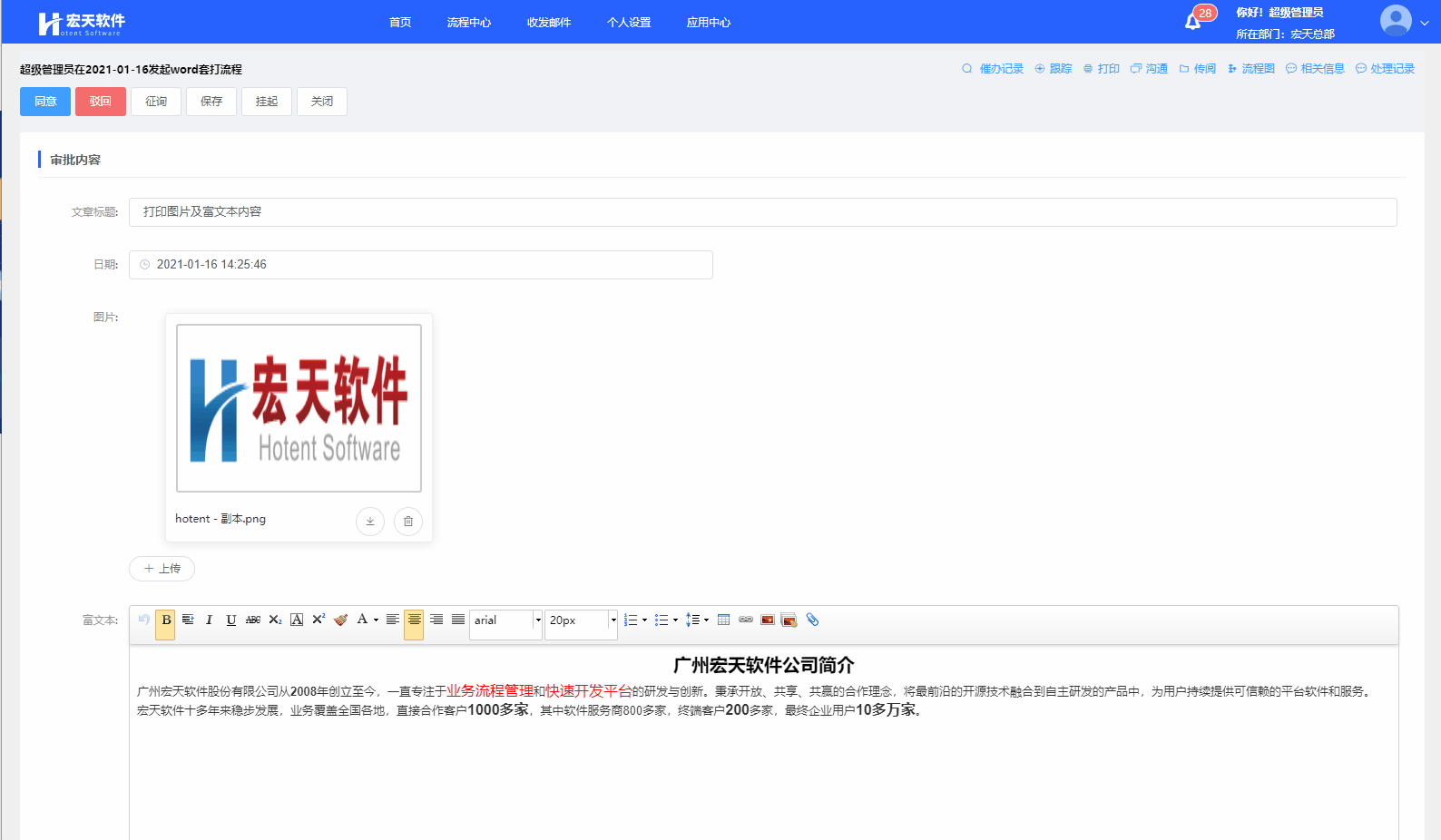Open 相关信息 link
The image size is (1441, 840).
pyautogui.click(x=1315, y=69)
